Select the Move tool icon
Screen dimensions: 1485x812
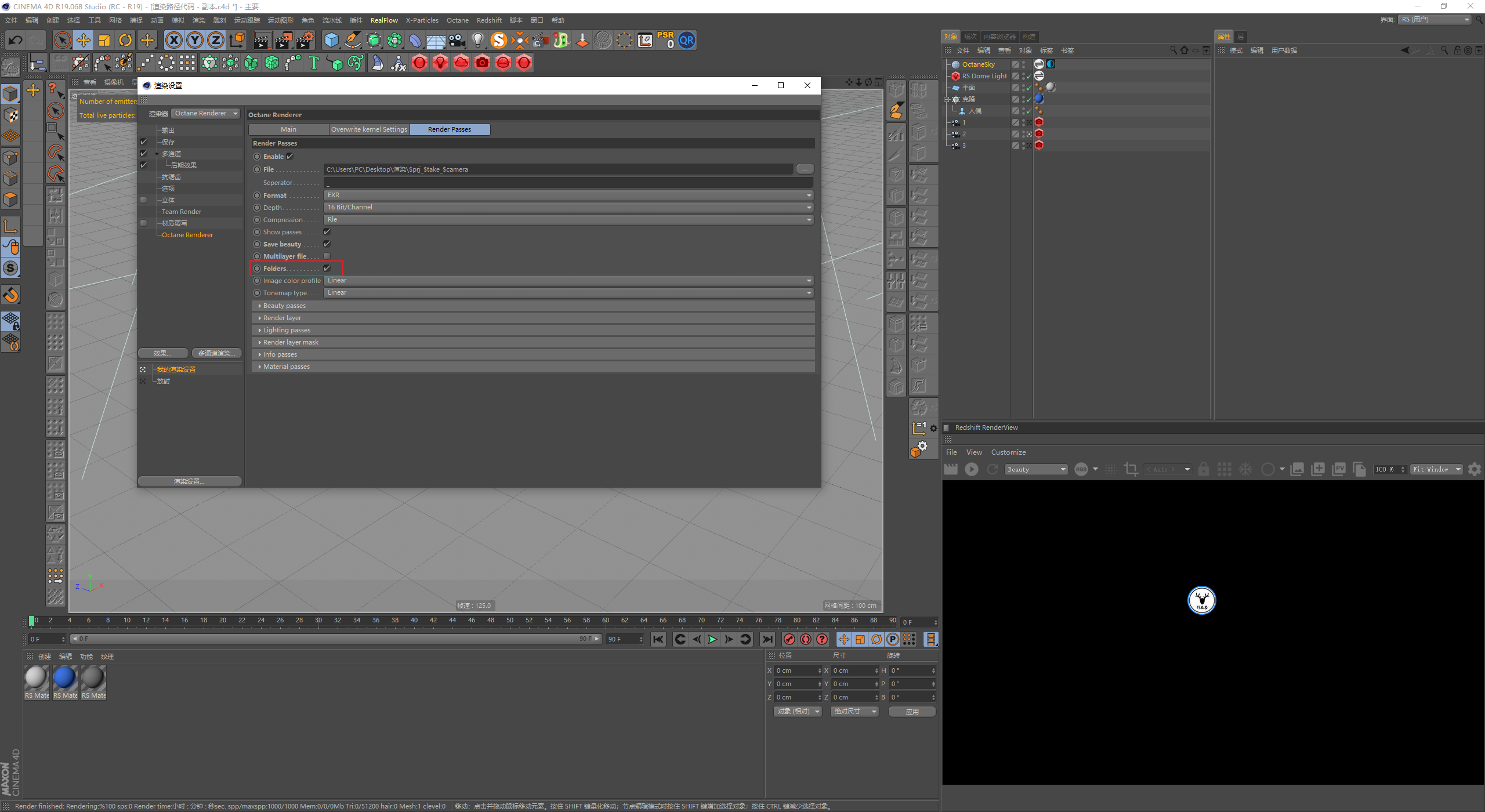(84, 40)
